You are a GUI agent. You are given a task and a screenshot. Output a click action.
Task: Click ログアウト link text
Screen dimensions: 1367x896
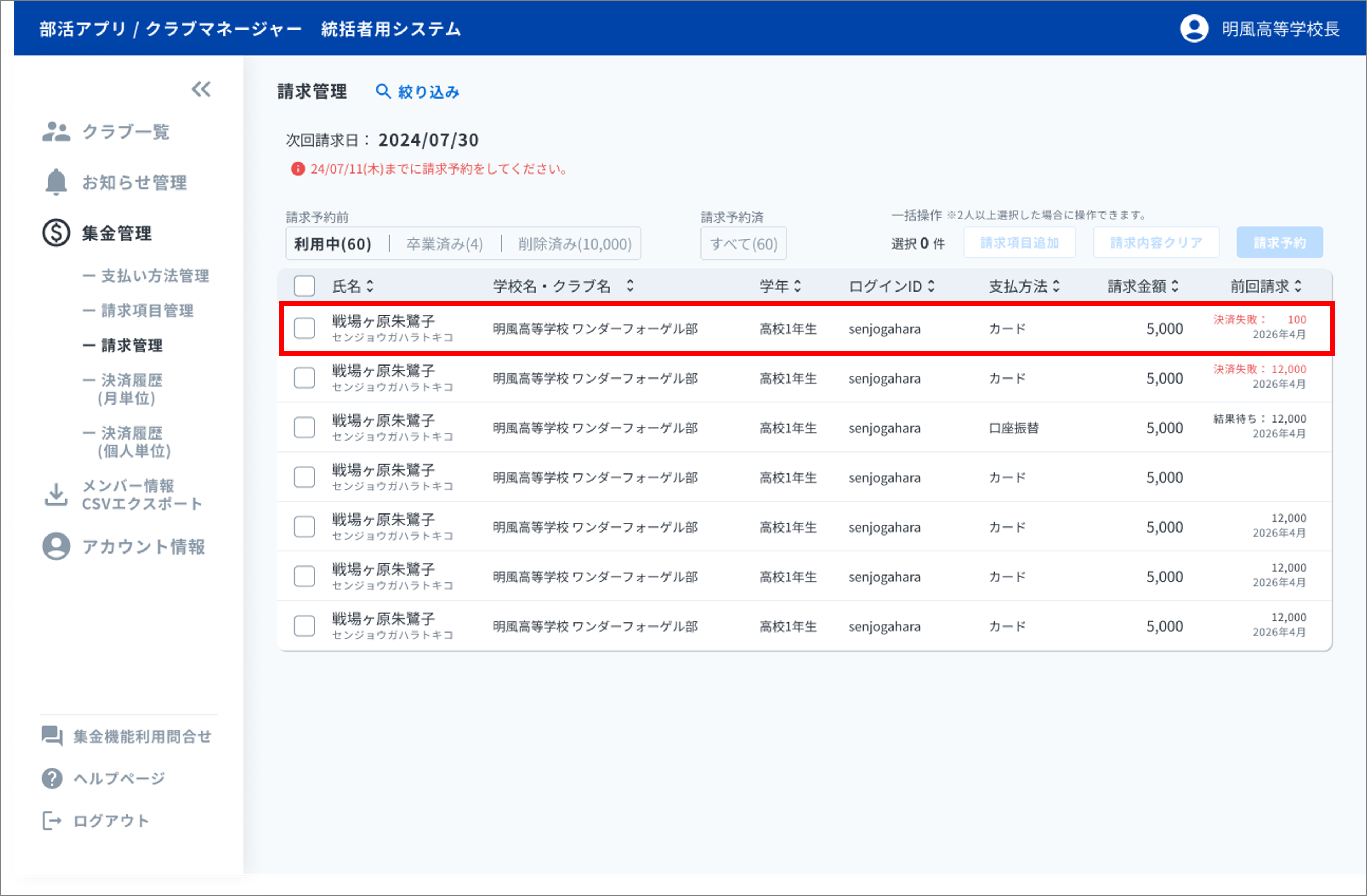pyautogui.click(x=112, y=821)
